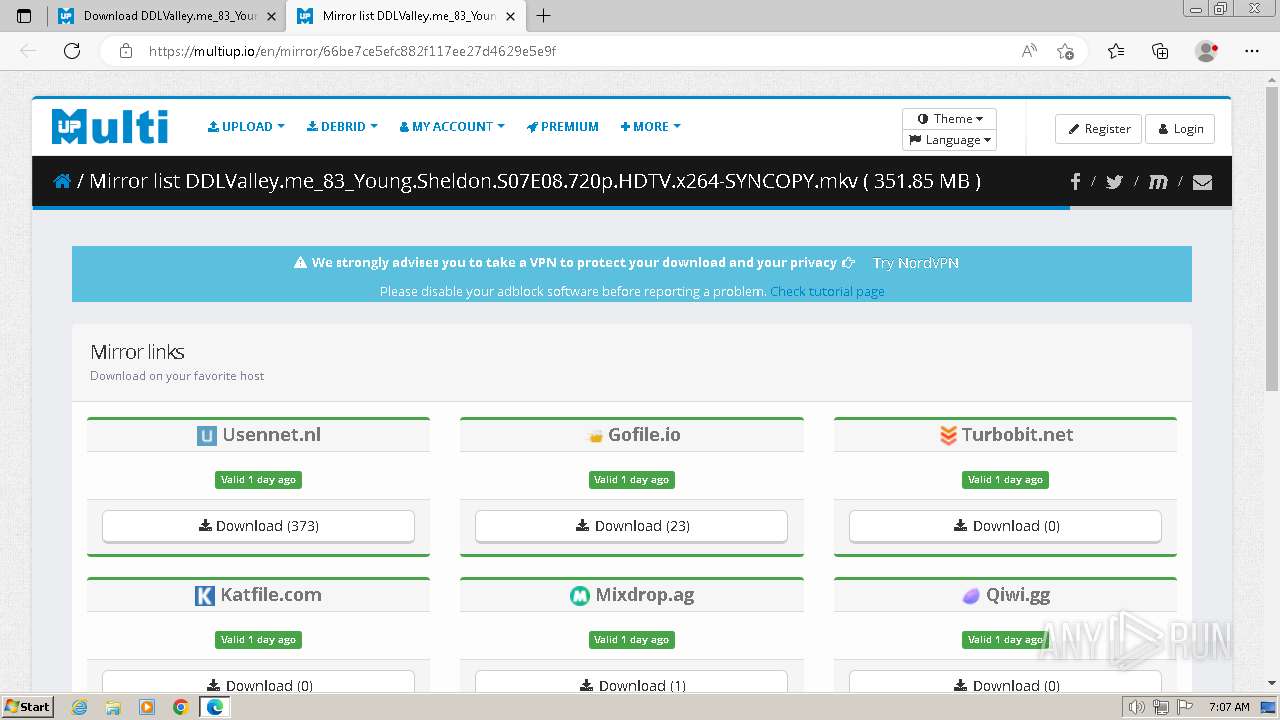Click the MultiUp logo
This screenshot has width=1280, height=720.
[110, 126]
